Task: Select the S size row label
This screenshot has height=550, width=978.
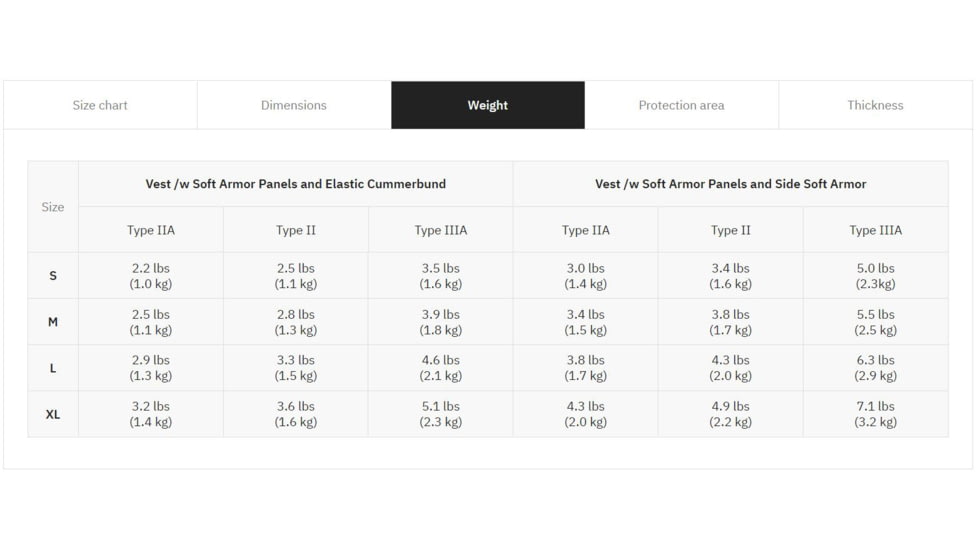Action: 53,276
